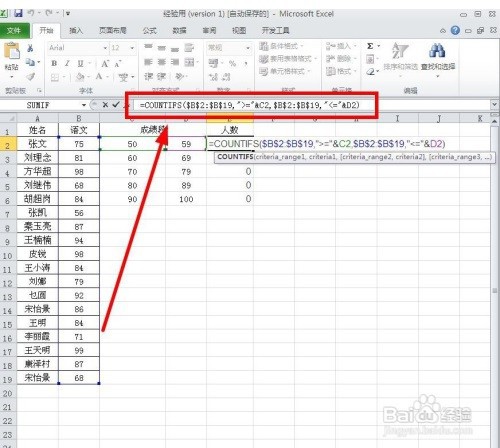Open the Conditional Formatting dropdown
The image size is (500, 448).
tap(282, 46)
